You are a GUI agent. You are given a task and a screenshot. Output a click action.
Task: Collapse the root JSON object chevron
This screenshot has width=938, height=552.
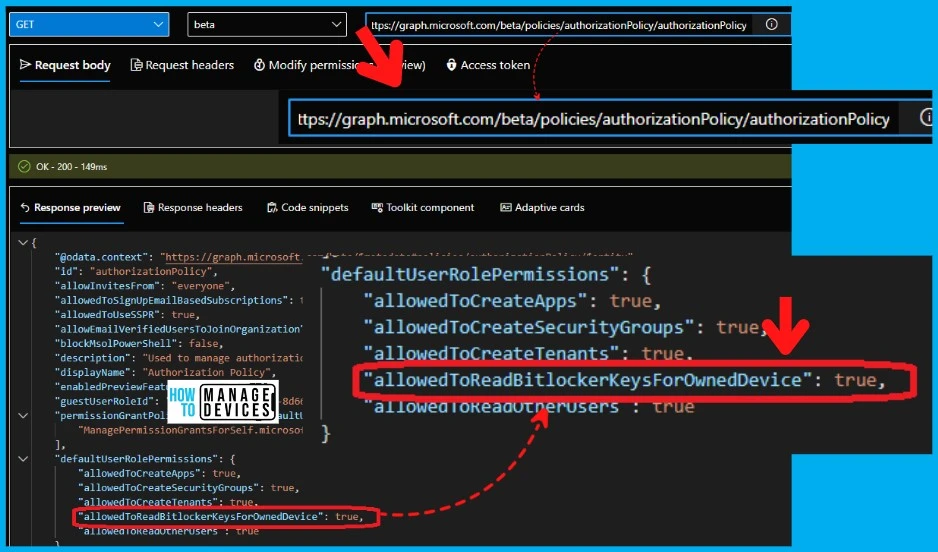[23, 242]
